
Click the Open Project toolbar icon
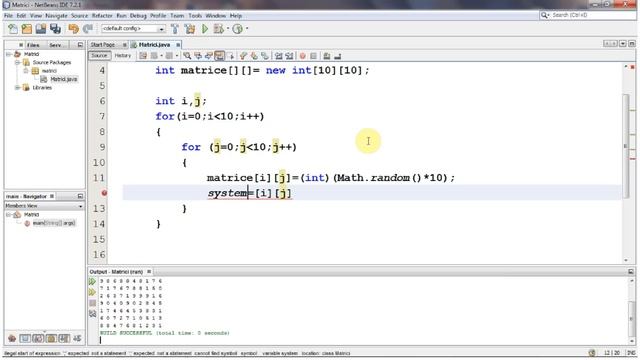click(x=41, y=29)
